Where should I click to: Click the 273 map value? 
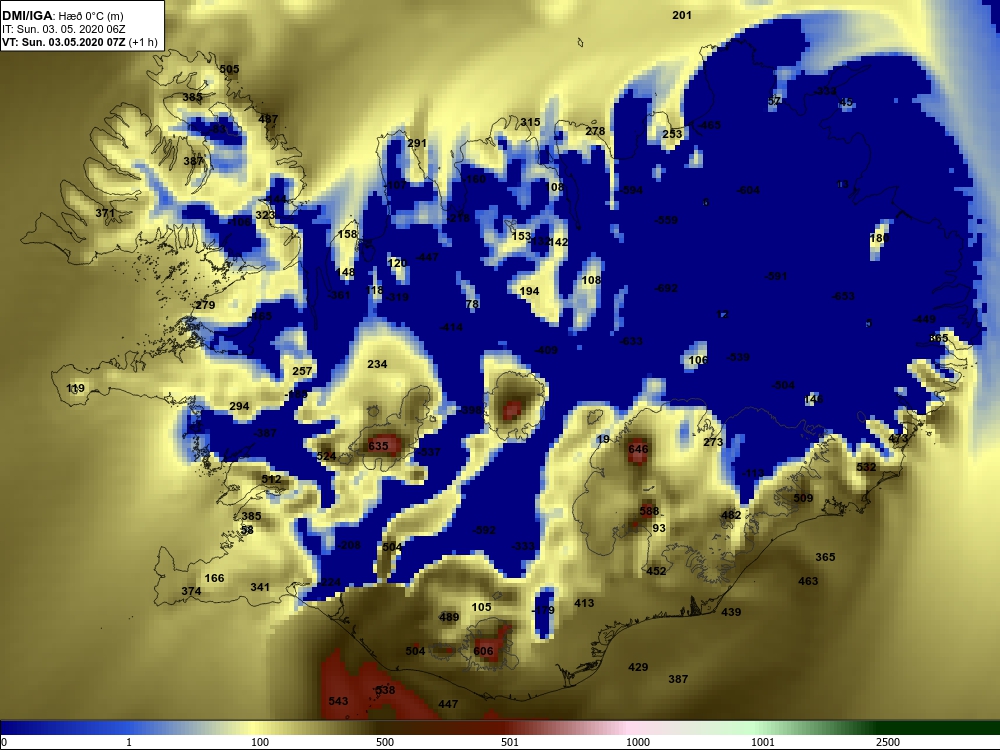[713, 442]
